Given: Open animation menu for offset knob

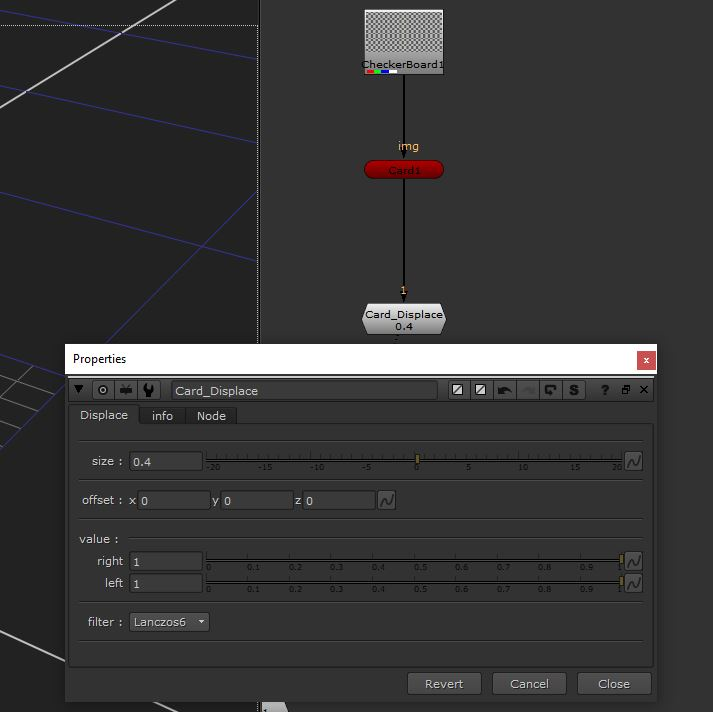Looking at the screenshot, I should pyautogui.click(x=387, y=500).
